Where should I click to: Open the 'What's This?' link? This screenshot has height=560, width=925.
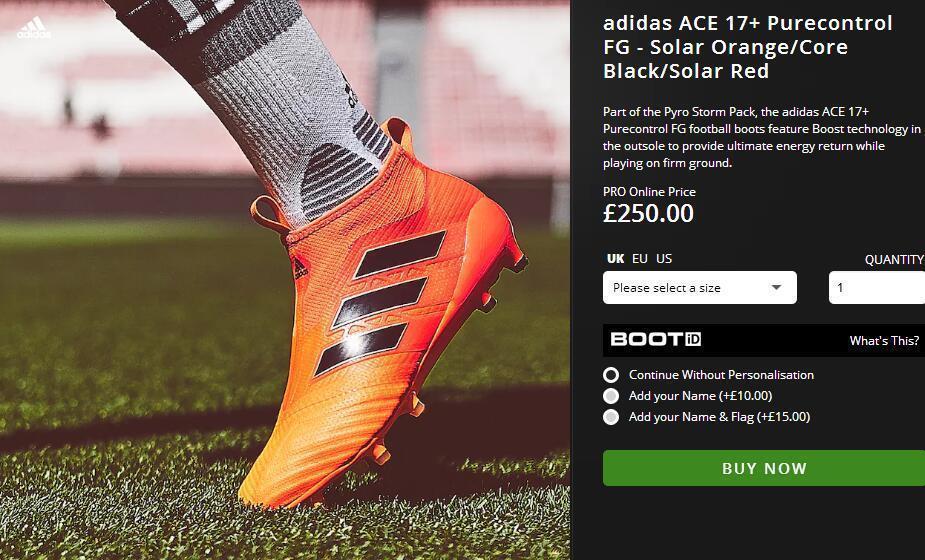pyautogui.click(x=884, y=341)
